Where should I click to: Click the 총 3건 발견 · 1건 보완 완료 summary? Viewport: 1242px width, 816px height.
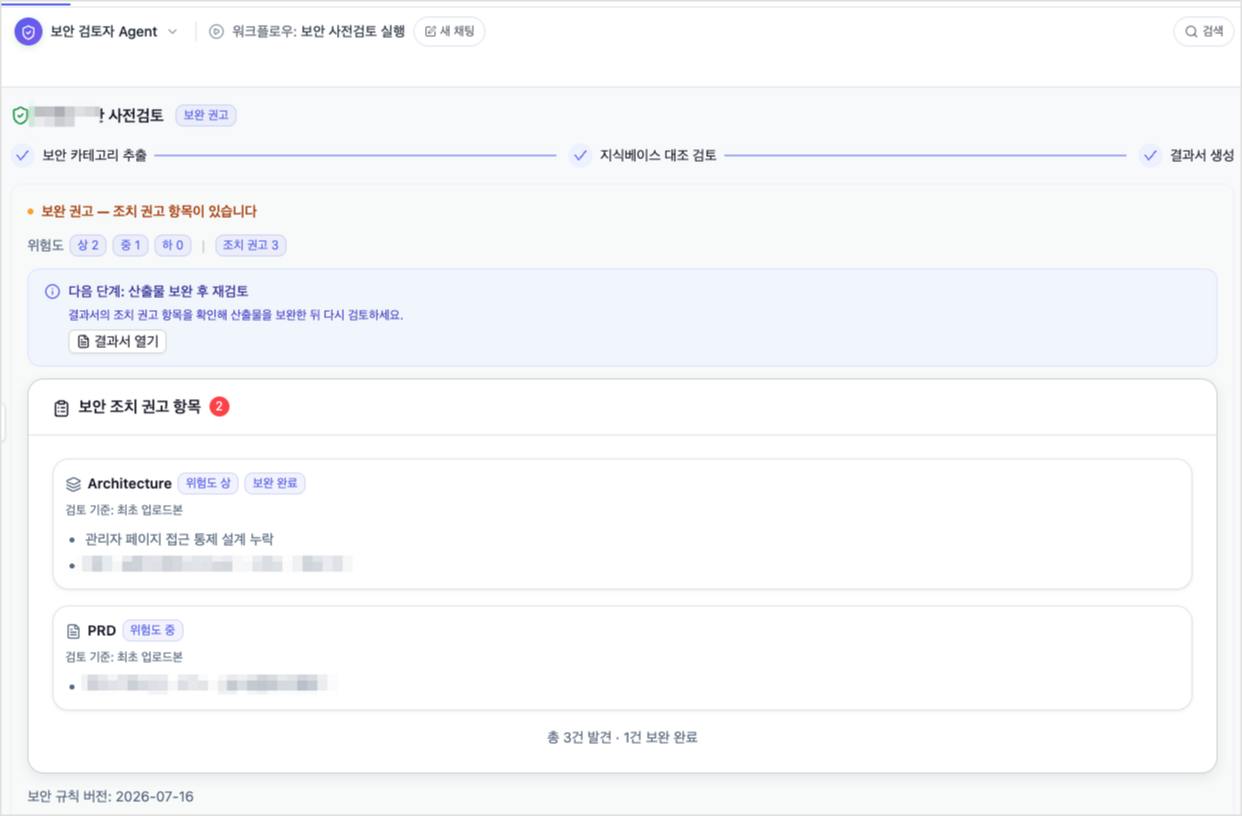pos(622,738)
